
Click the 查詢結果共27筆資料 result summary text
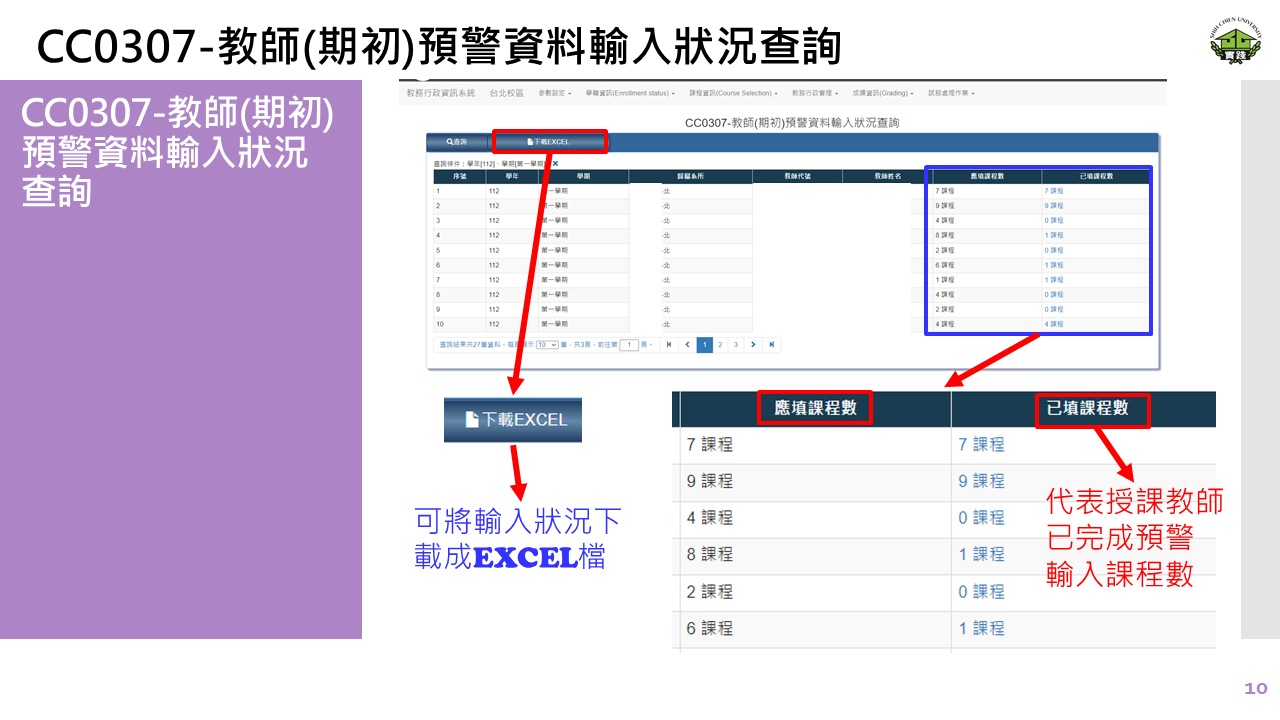tap(469, 345)
